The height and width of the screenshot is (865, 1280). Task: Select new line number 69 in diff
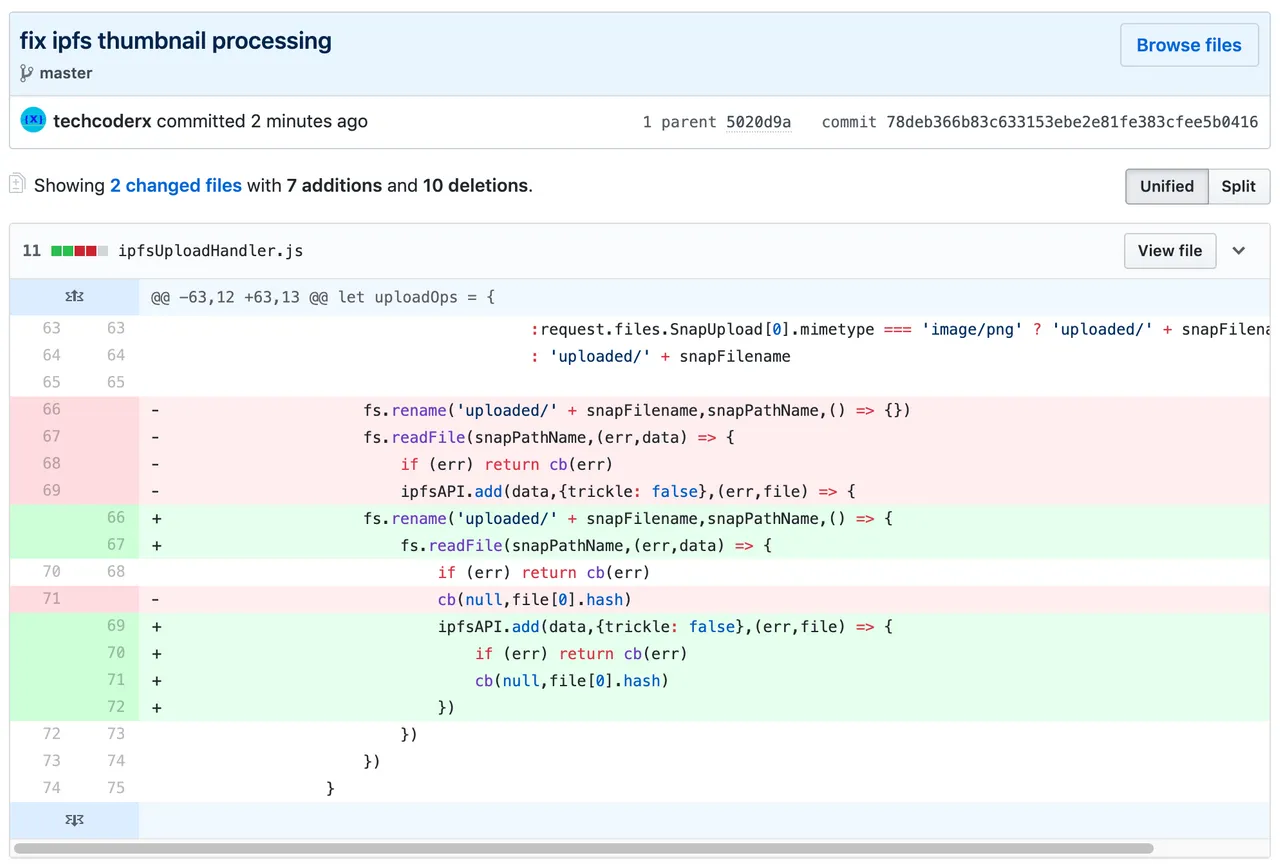(116, 625)
